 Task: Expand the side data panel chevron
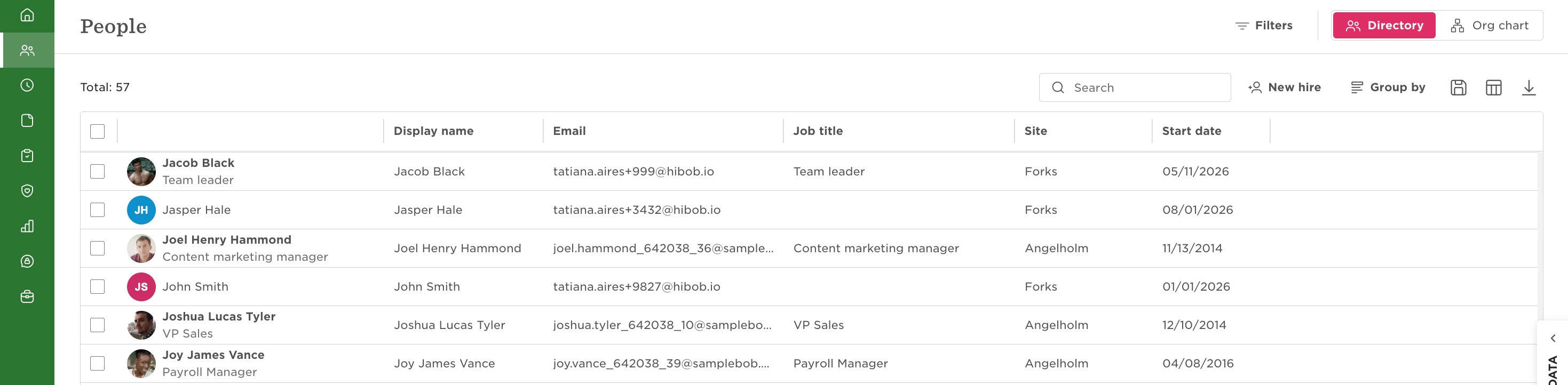tap(1553, 338)
